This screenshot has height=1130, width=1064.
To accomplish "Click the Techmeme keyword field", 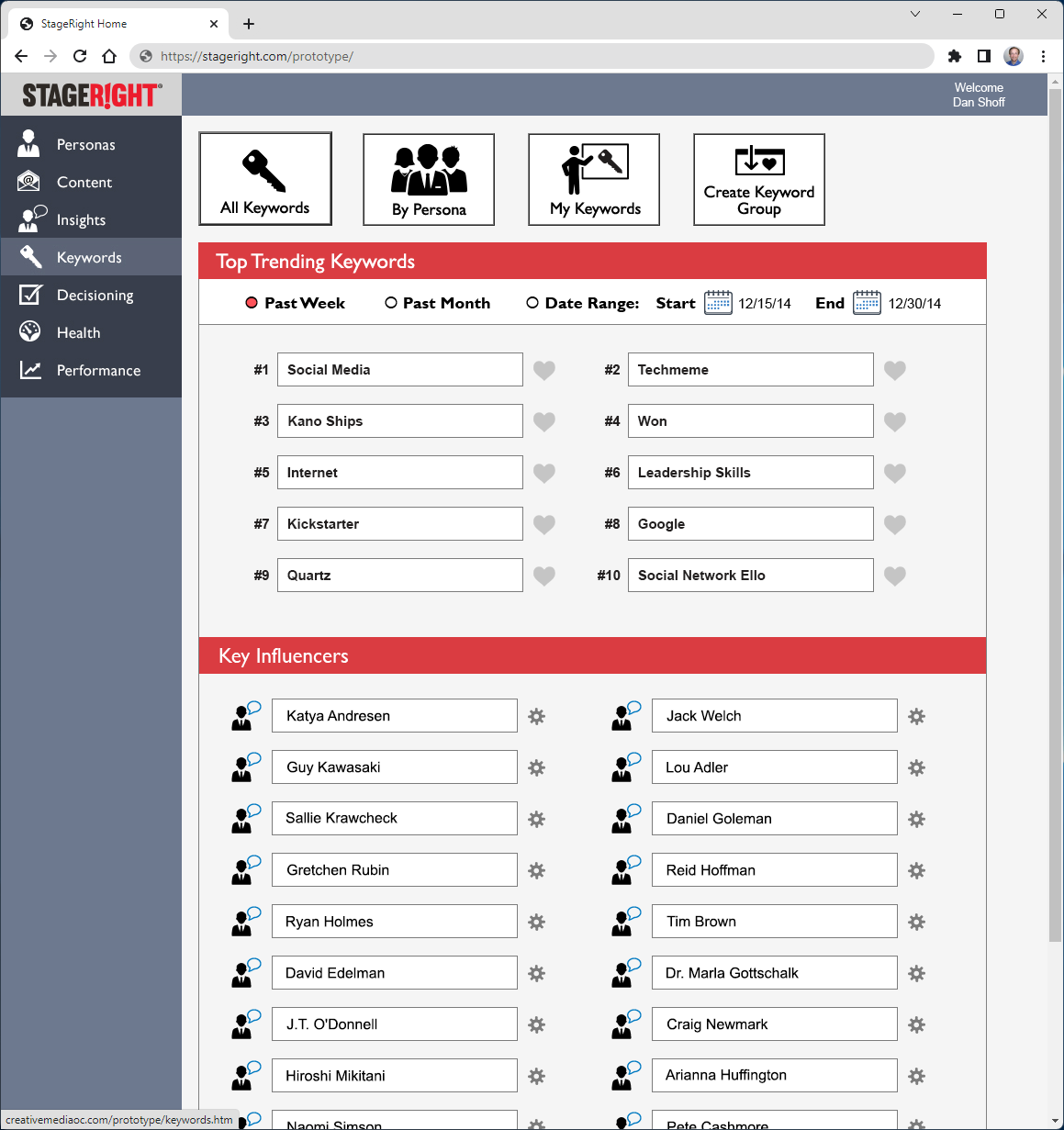I will tap(751, 370).
